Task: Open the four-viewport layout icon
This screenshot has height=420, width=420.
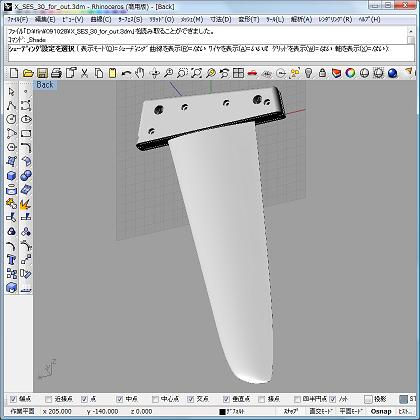Action: tap(238, 73)
